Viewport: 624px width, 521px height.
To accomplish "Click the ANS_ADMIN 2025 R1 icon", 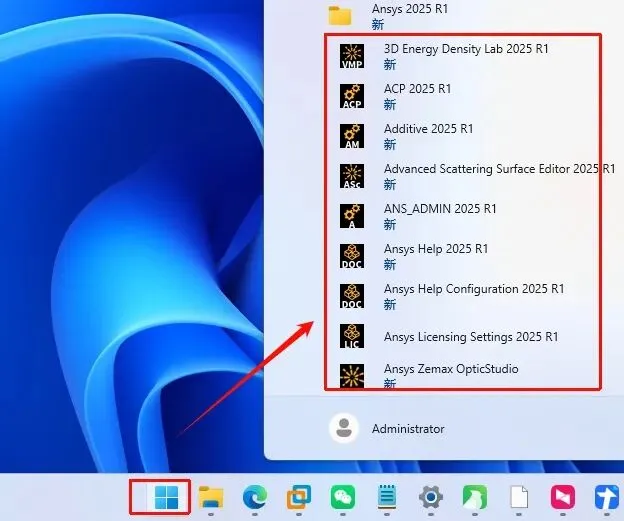I will (352, 216).
